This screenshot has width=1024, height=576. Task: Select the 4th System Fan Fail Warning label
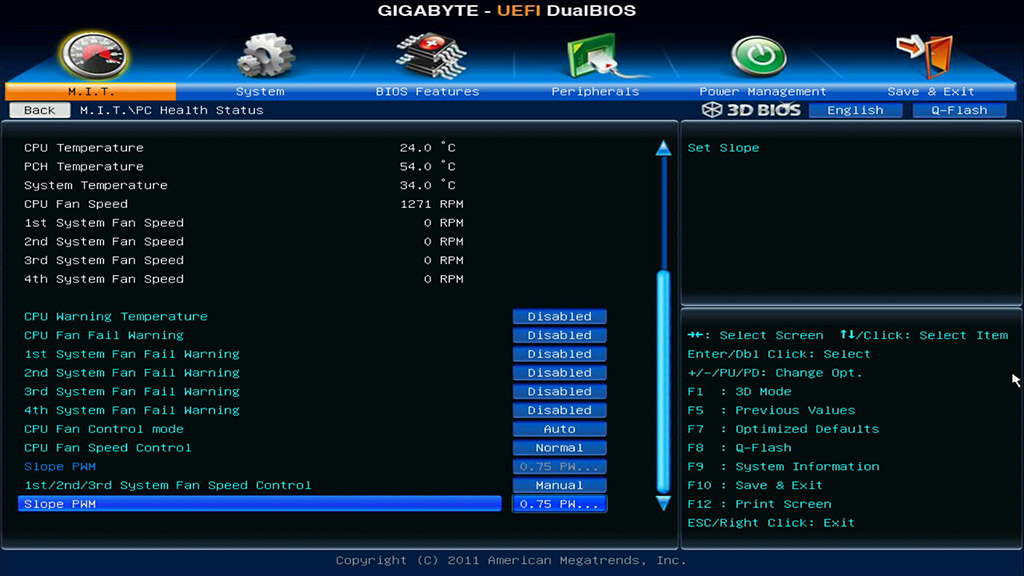coord(132,410)
